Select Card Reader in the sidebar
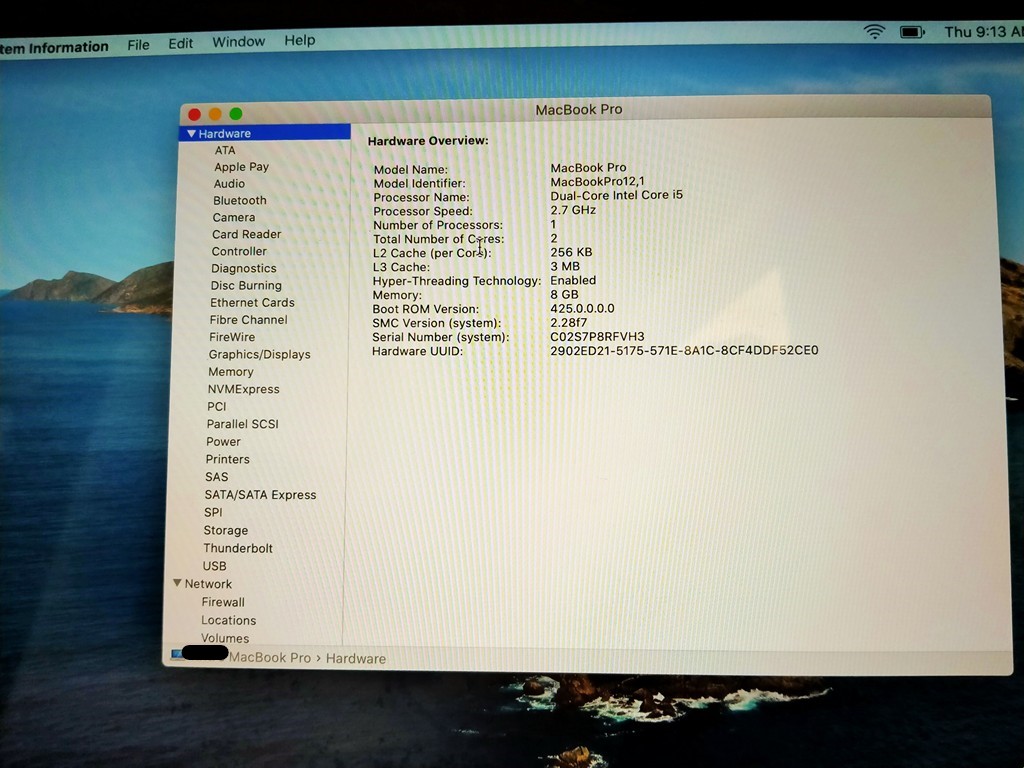The image size is (1024, 768). tap(247, 234)
